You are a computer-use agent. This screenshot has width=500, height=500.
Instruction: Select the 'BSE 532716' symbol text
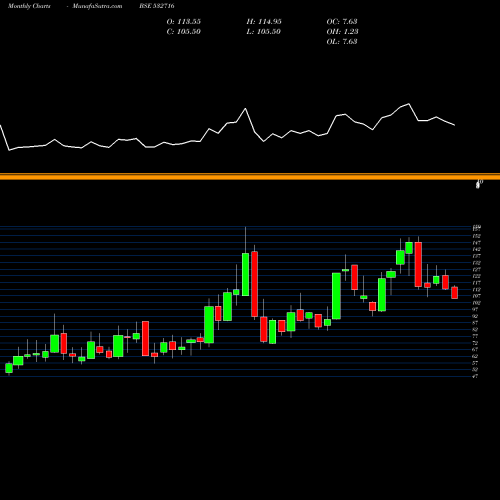coord(157,6)
